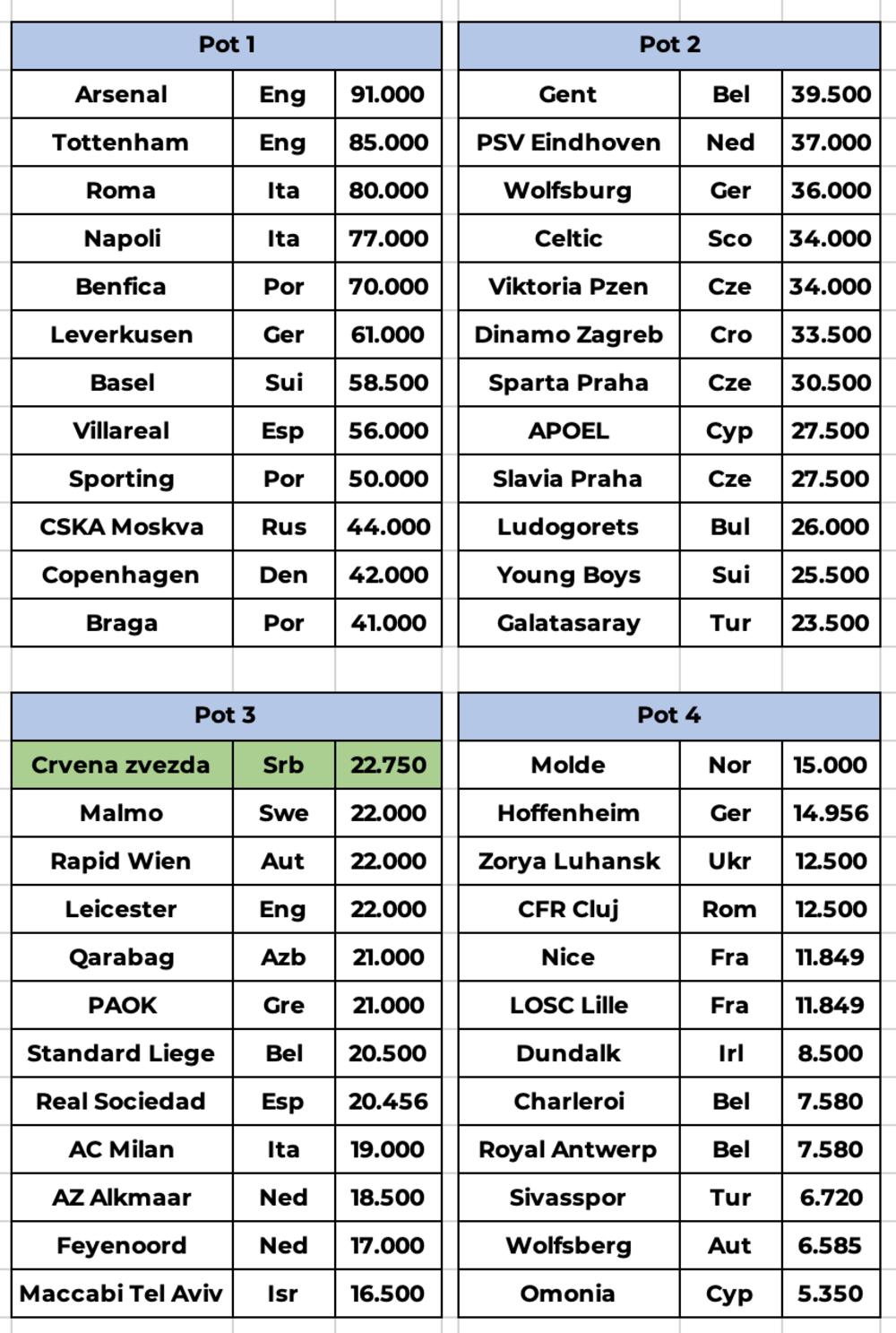
Task: Select the Pot 2 header cell
Action: [x=669, y=45]
